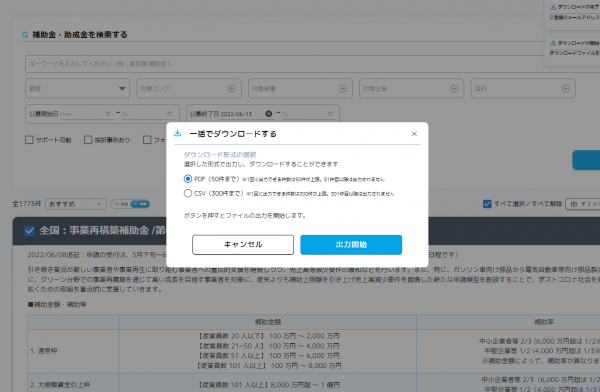Click the 補助金・助成金を検索する heading
Viewport: 600px width, 392px height.
pyautogui.click(x=80, y=35)
